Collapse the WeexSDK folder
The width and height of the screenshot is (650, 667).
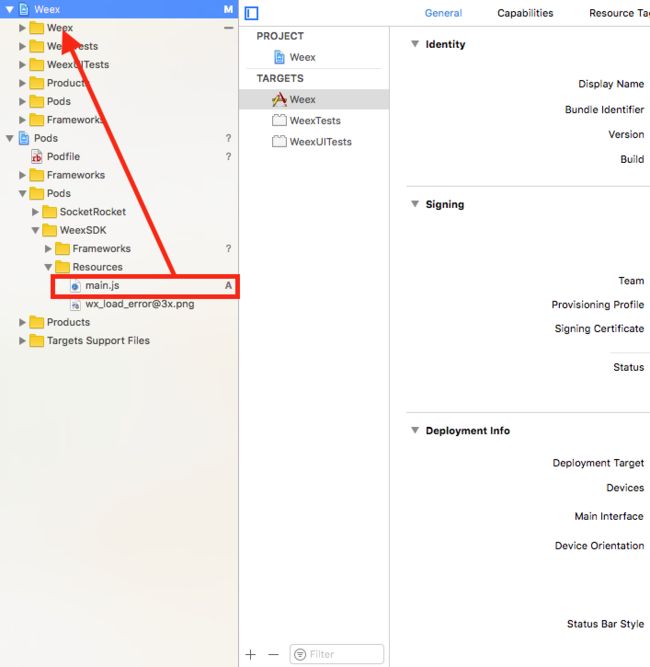tap(35, 231)
